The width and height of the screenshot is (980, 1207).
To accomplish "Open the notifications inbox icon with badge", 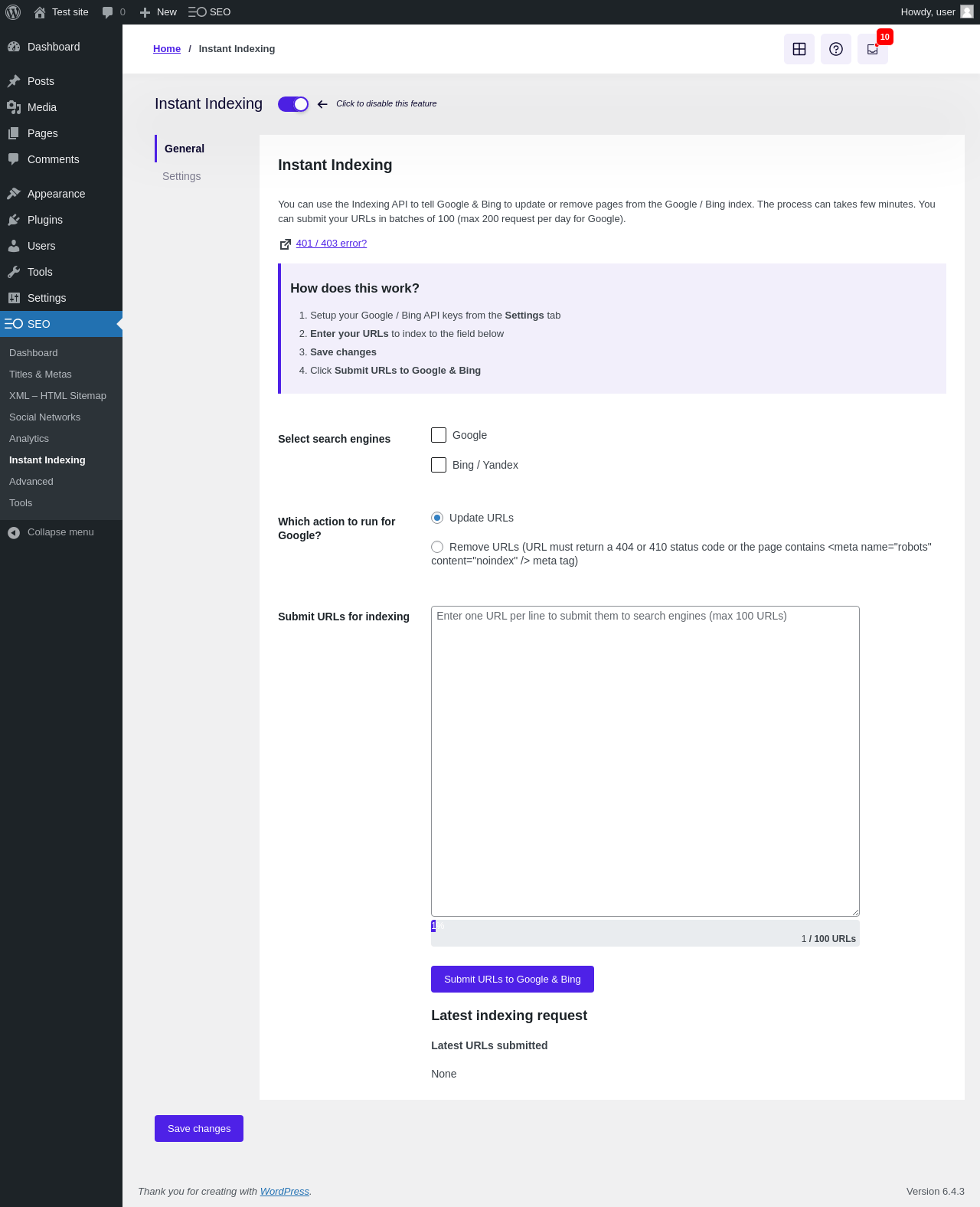I will (x=873, y=49).
